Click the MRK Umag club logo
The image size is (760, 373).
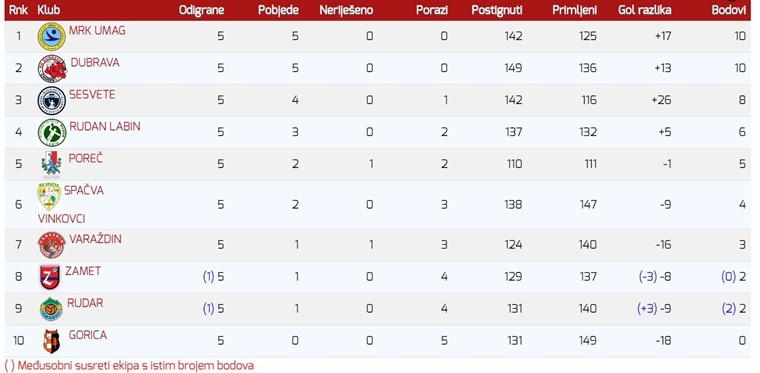[51, 37]
